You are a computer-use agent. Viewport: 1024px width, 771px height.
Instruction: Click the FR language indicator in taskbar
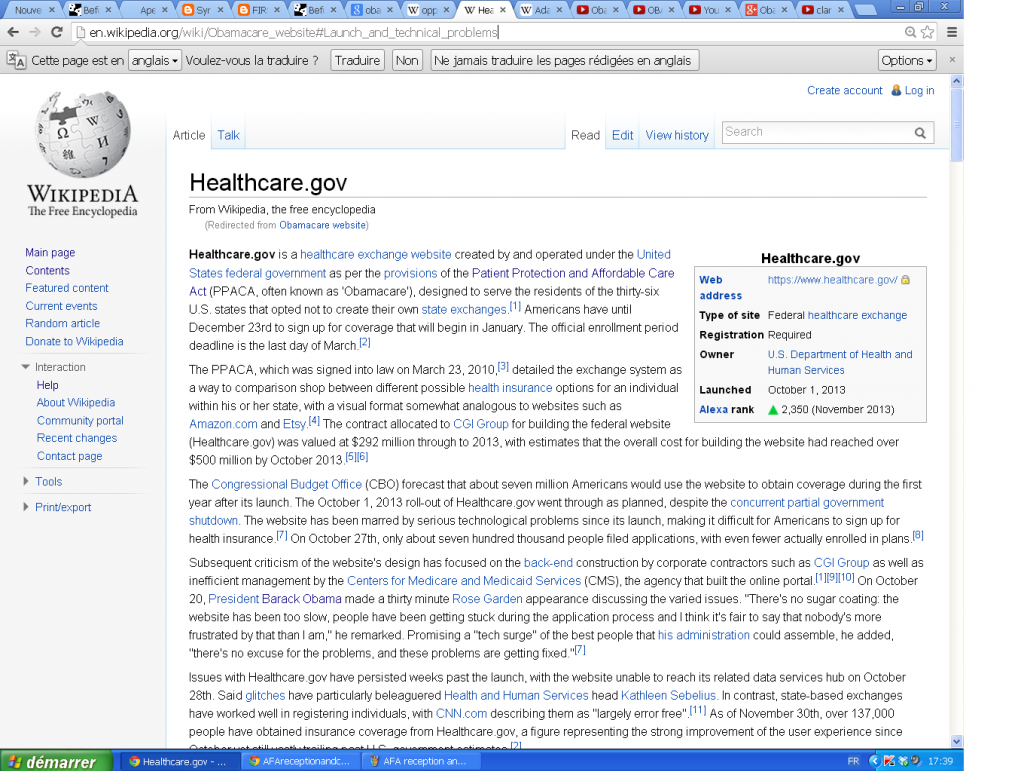(853, 761)
